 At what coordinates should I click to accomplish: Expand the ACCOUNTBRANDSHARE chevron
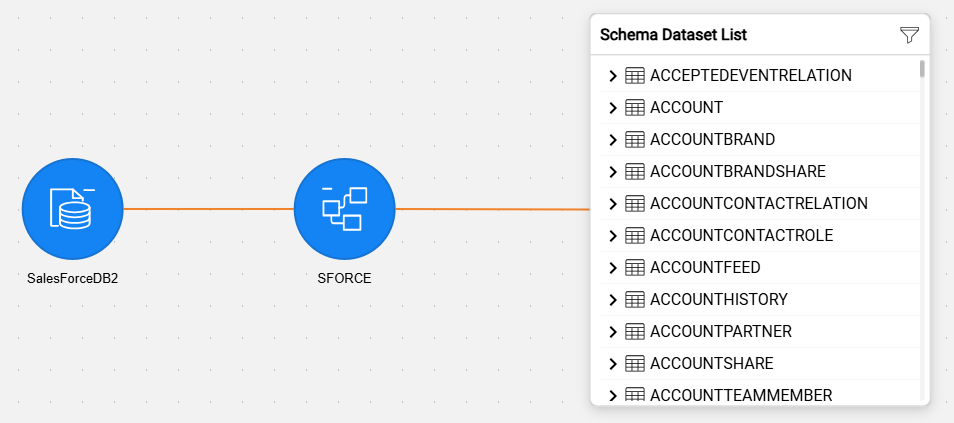[x=613, y=172]
